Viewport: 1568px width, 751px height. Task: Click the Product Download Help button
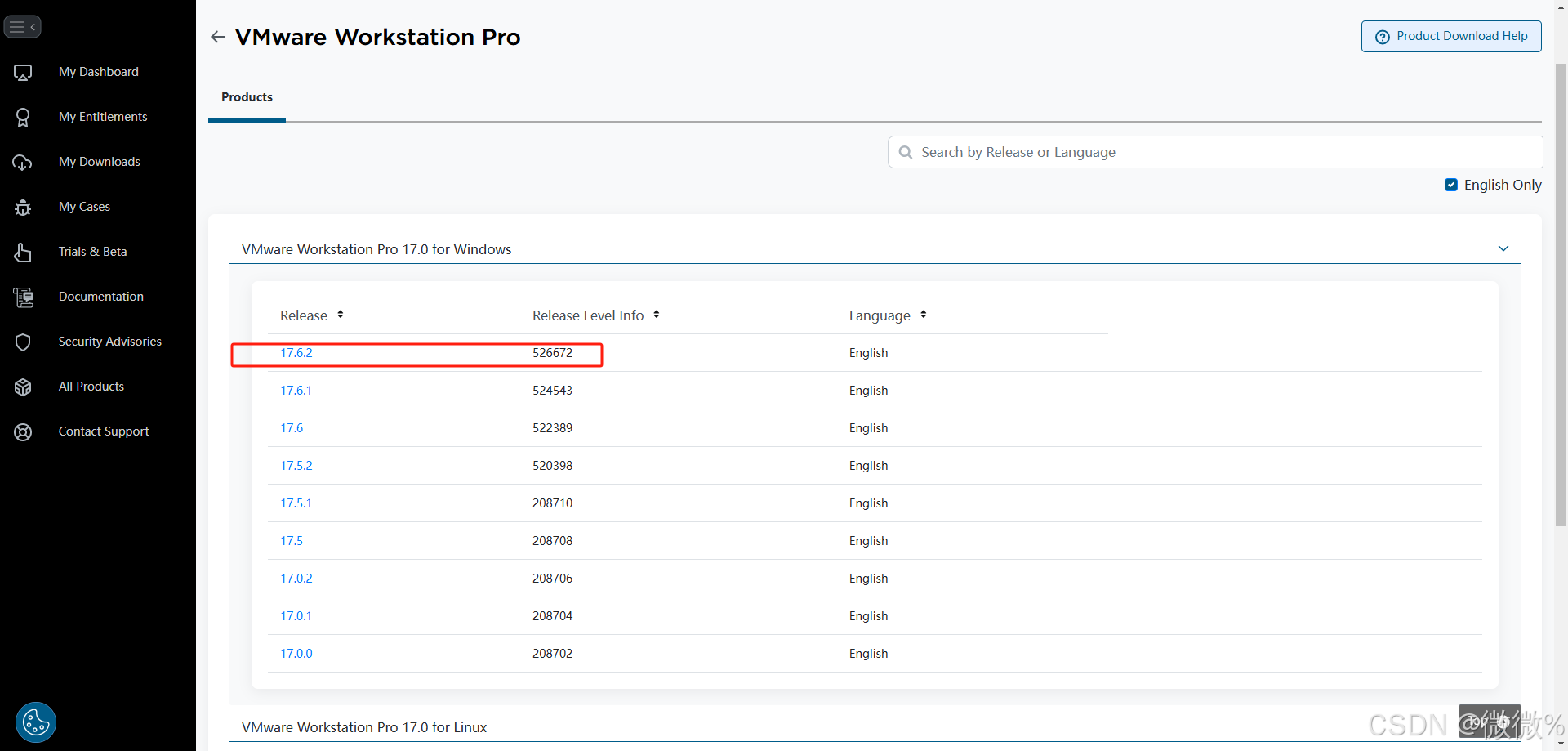[1451, 36]
